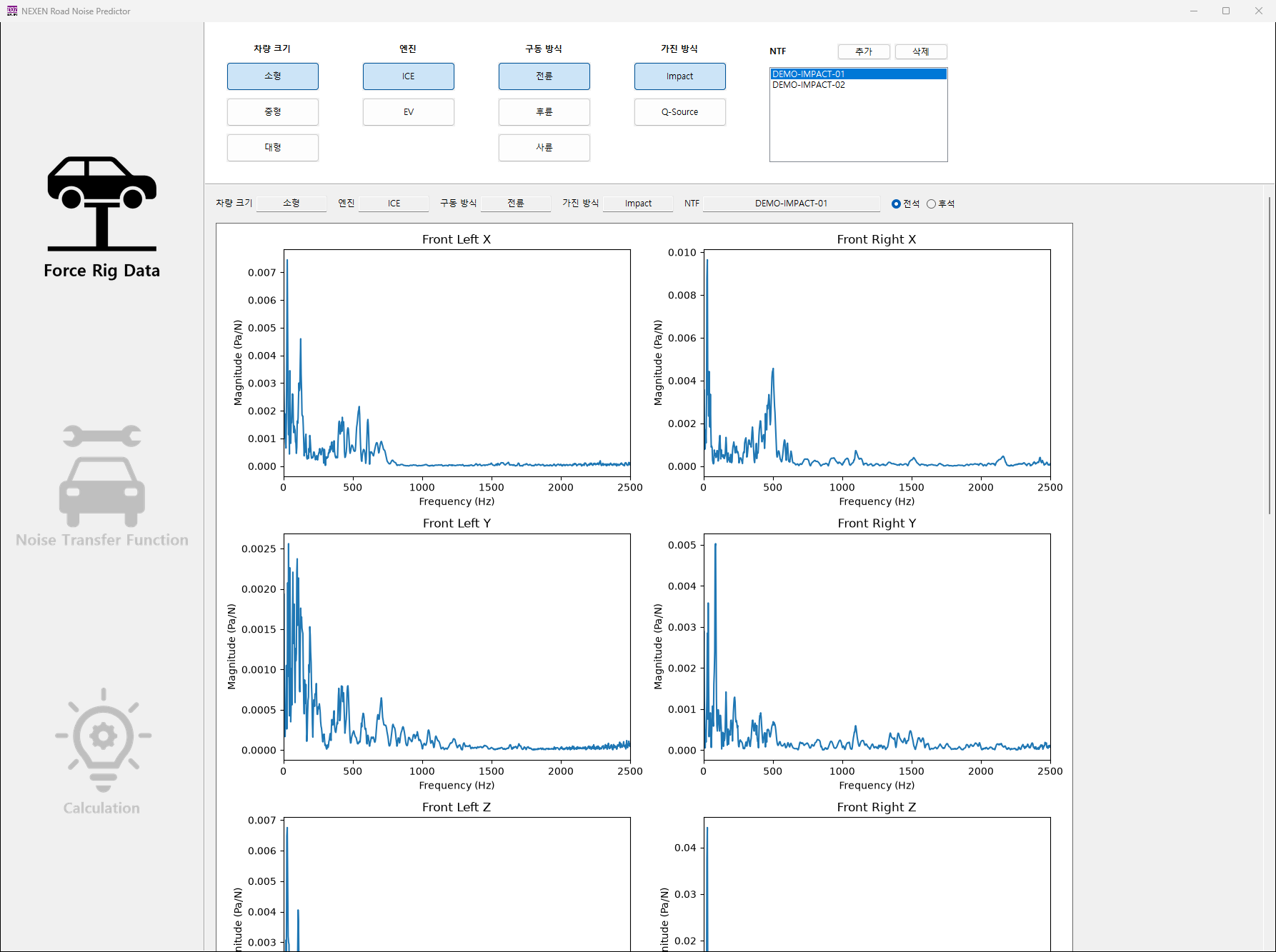This screenshot has height=952, width=1276.
Task: Select vehicle size 중형 button
Action: tap(273, 112)
